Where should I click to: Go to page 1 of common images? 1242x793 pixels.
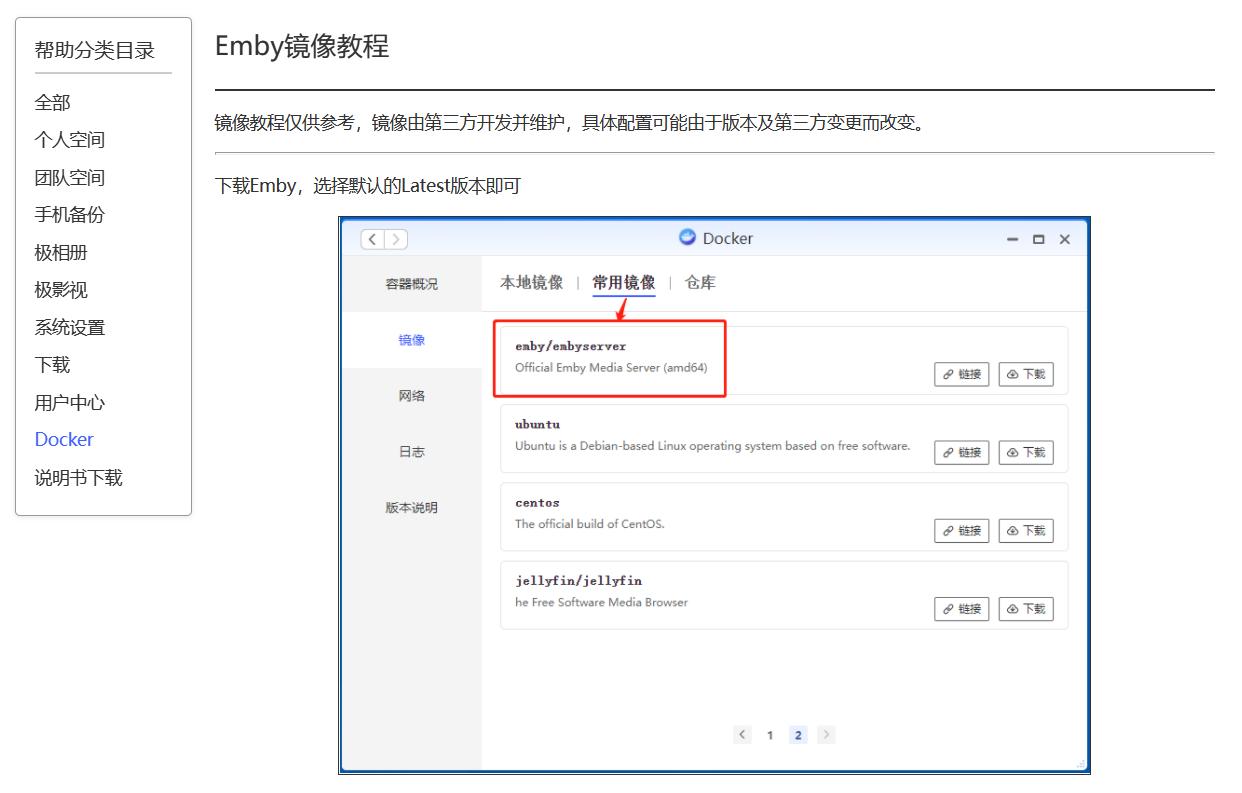coord(770,734)
